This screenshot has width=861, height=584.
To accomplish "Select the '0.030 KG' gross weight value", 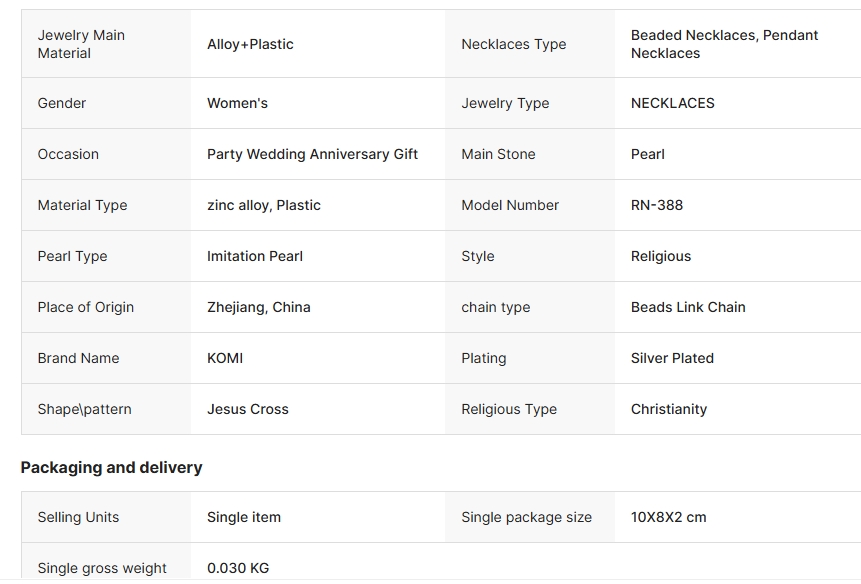I will [238, 568].
